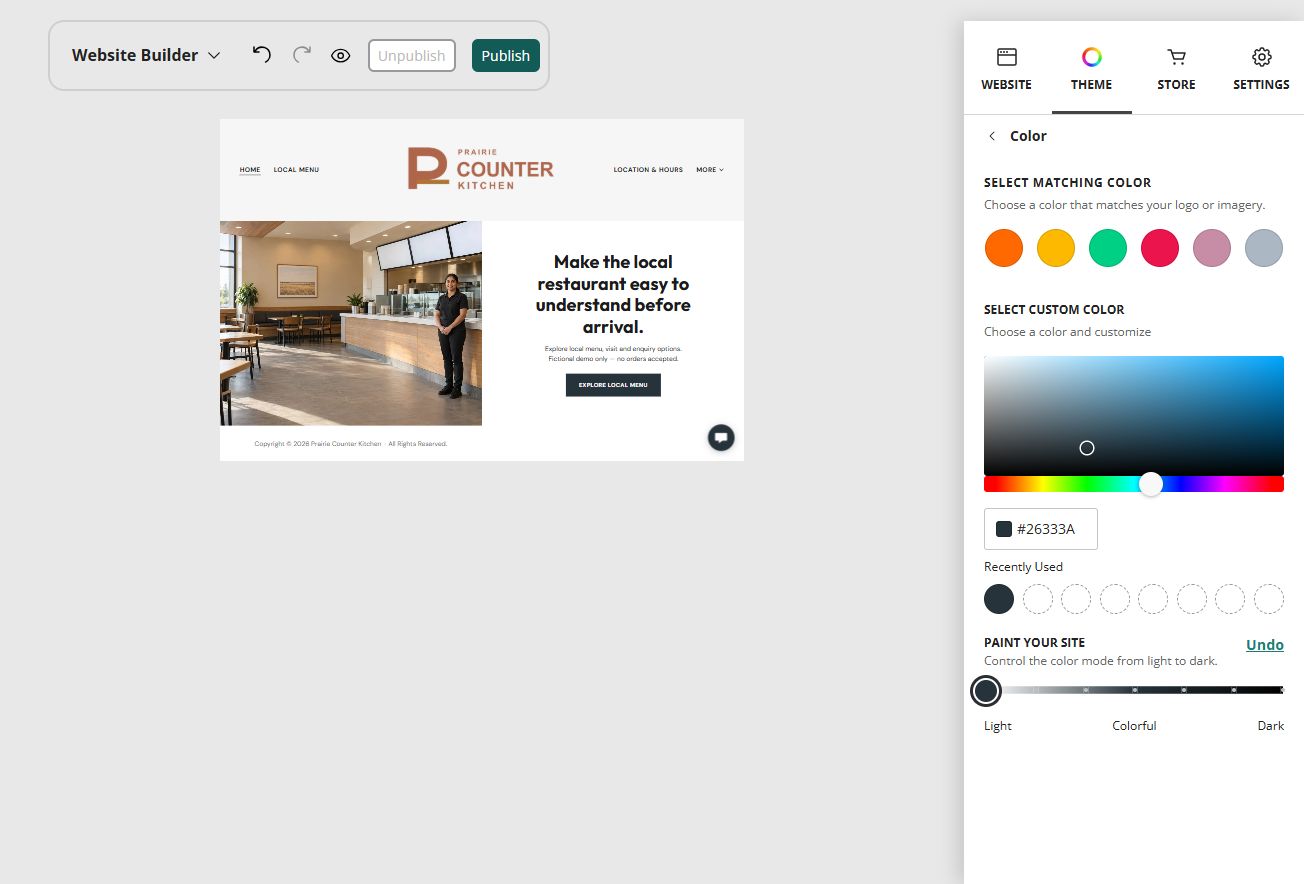The width and height of the screenshot is (1304, 884).
Task: Click the 'Select Matching Color' heading
Action: [x=1068, y=183]
